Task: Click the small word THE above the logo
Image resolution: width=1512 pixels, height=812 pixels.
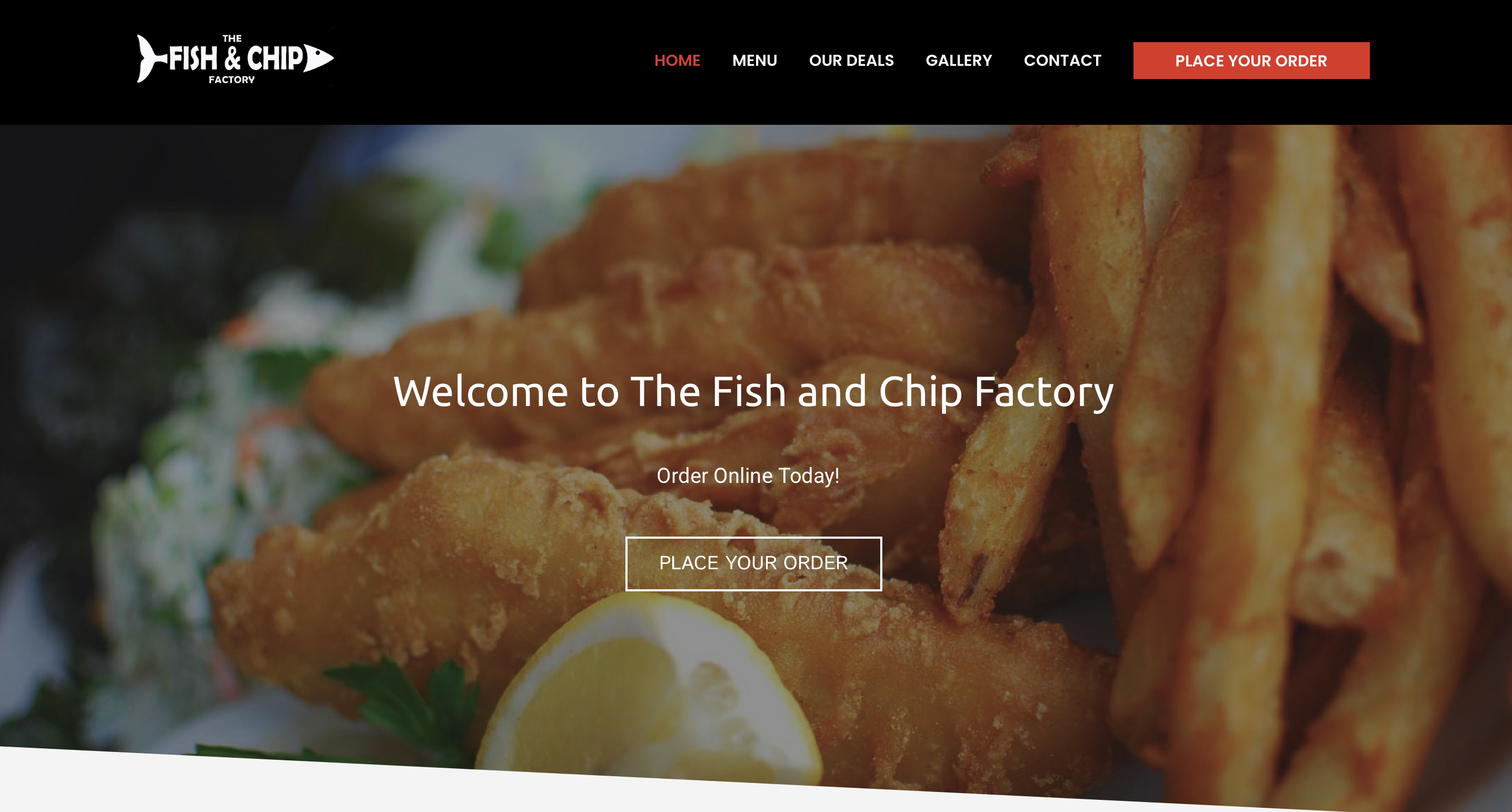Action: (x=232, y=39)
